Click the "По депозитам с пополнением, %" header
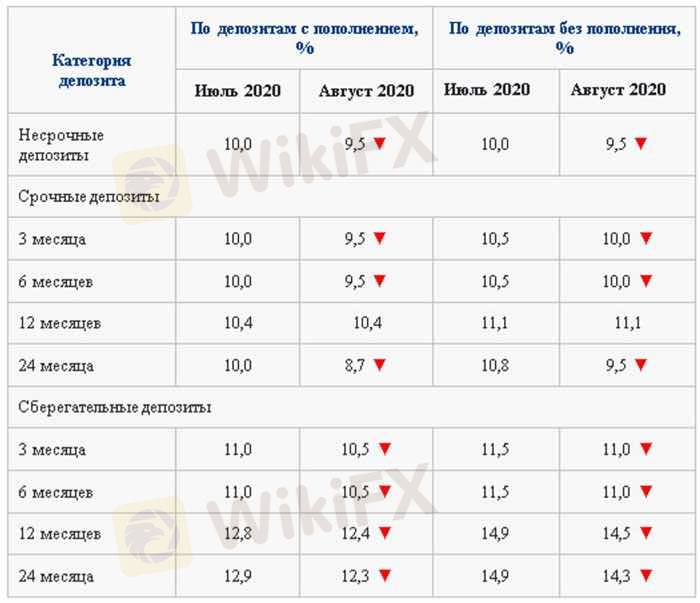700x603 pixels. pyautogui.click(x=303, y=38)
